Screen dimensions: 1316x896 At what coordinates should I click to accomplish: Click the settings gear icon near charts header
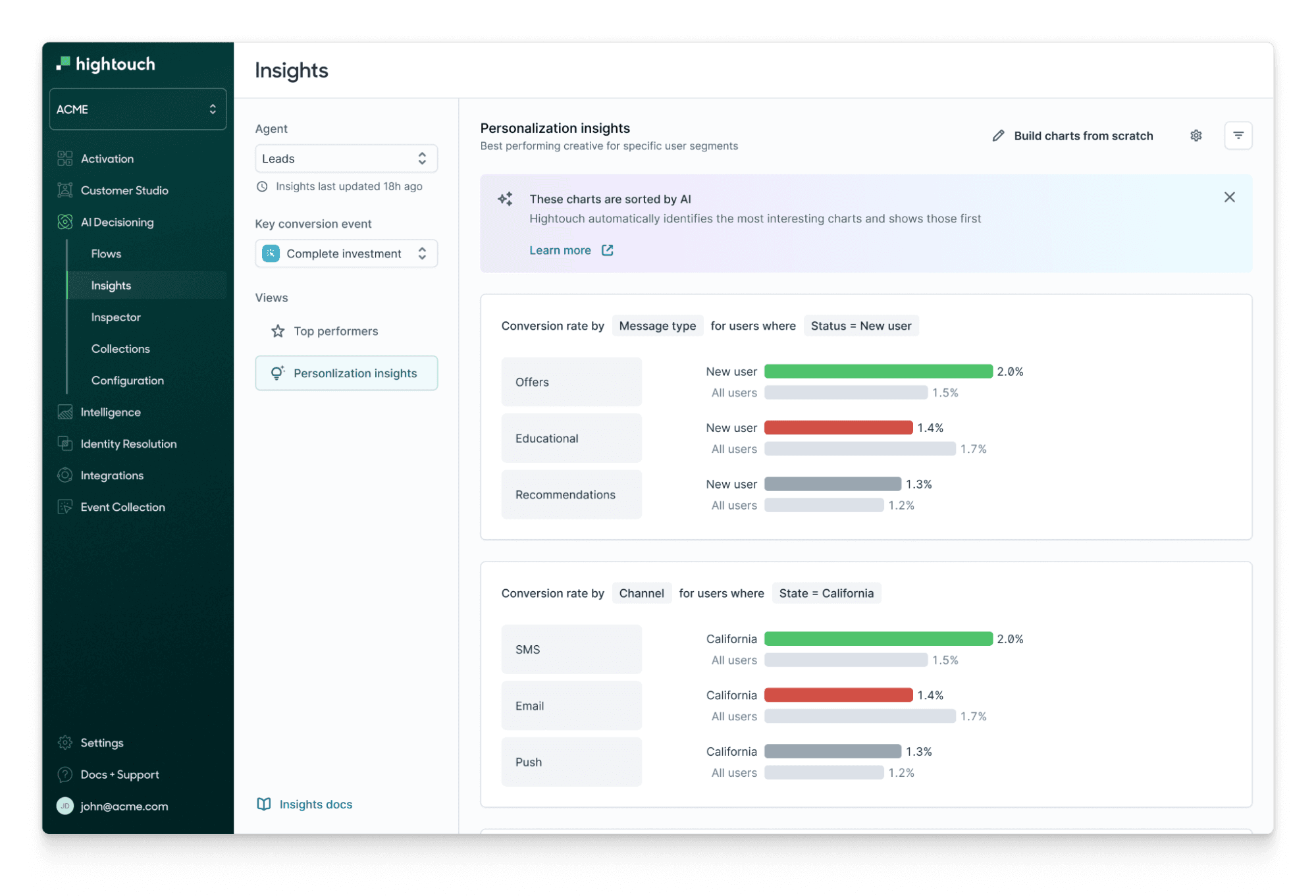(x=1196, y=136)
